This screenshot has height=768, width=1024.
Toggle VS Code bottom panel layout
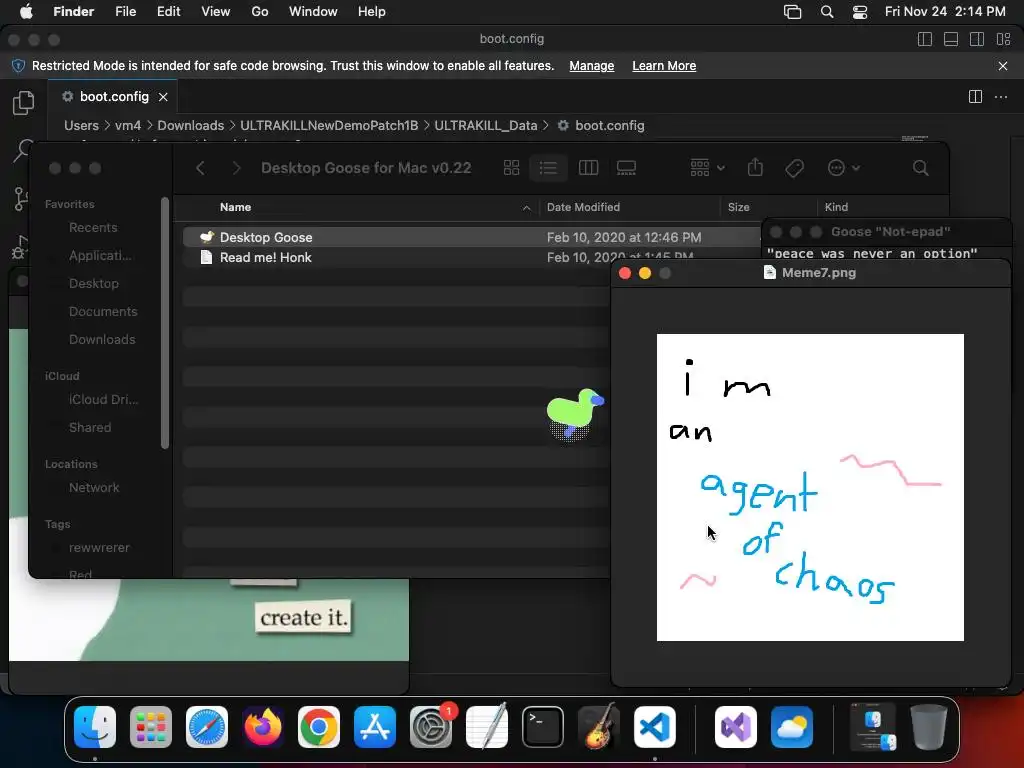point(951,39)
